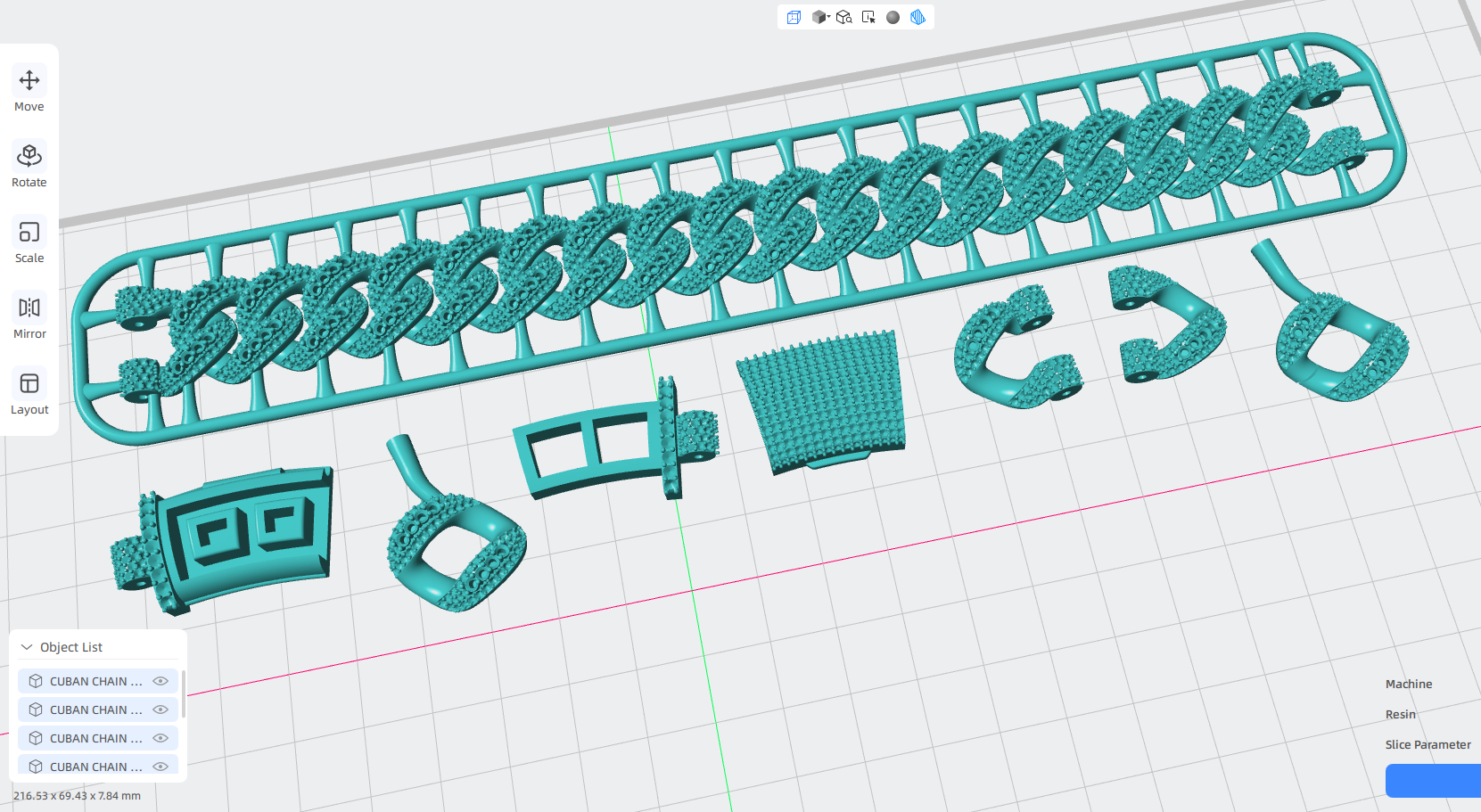Open the Slice Parameter settings
The image size is (1481, 812).
pos(1428,745)
